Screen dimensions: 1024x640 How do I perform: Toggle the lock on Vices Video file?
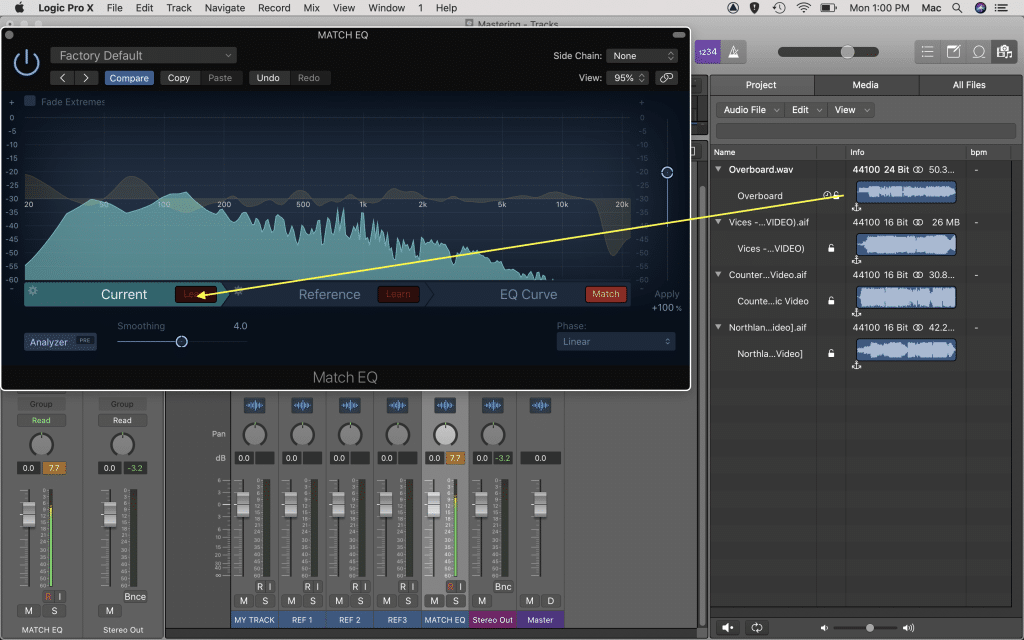click(831, 250)
